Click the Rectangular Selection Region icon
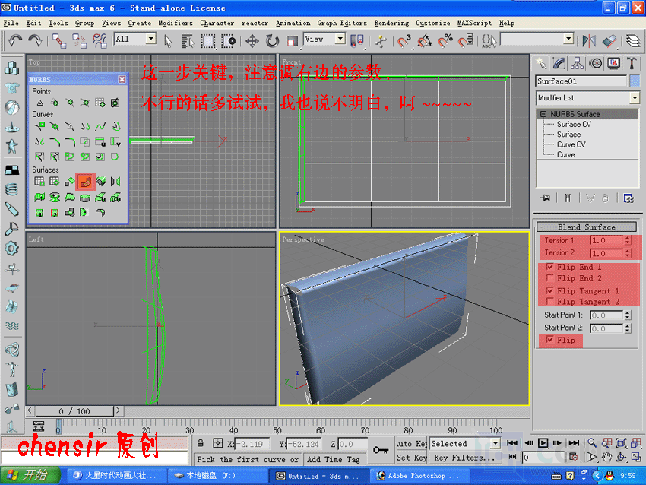The width and height of the screenshot is (646, 485). (x=208, y=41)
